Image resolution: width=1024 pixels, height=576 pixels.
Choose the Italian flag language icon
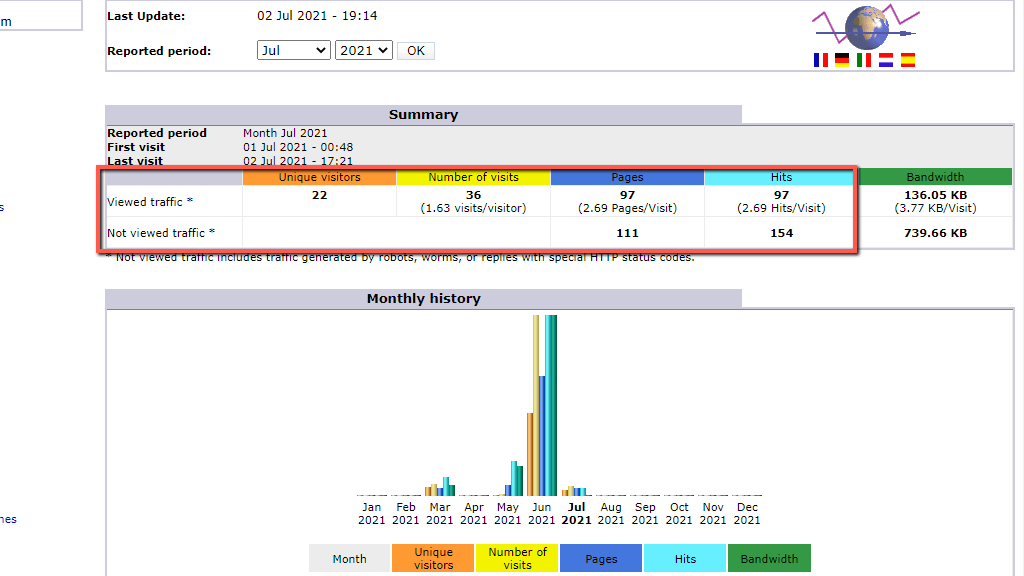[x=864, y=60]
